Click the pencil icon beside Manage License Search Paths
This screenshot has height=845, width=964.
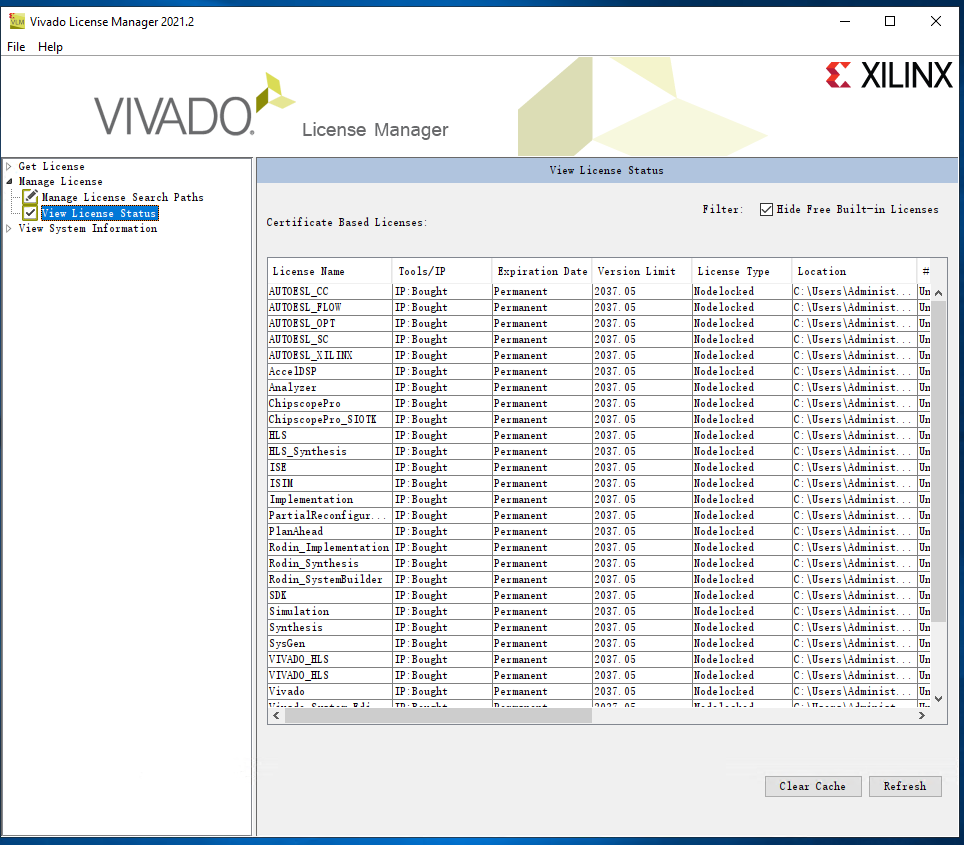coord(30,197)
